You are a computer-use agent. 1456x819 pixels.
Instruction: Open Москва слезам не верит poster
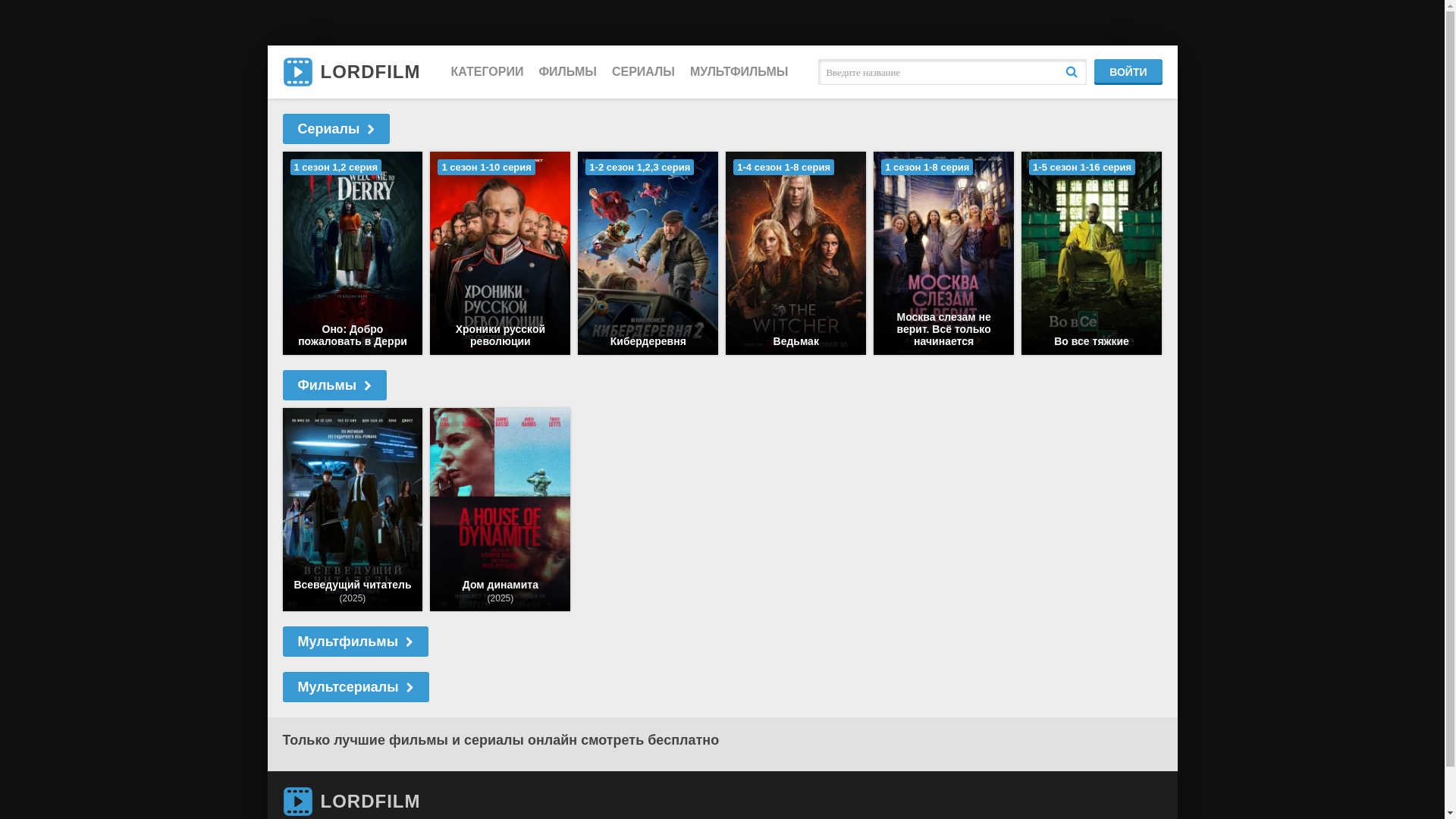click(x=943, y=253)
